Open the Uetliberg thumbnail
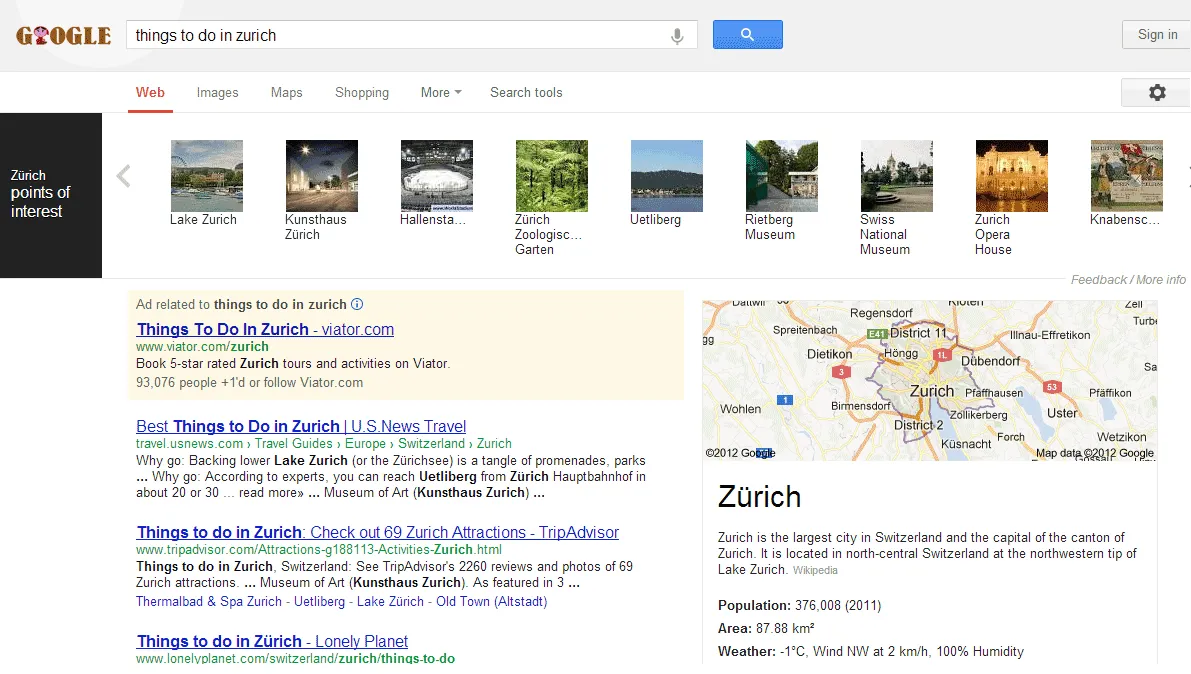1191x674 pixels. coord(666,176)
